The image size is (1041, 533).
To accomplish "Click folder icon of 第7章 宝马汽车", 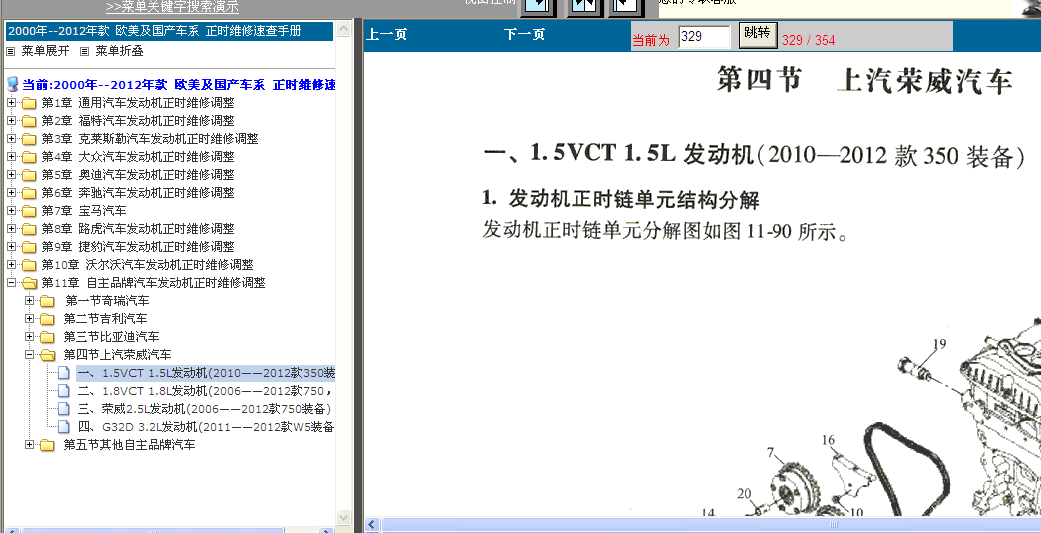I will pyautogui.click(x=29, y=211).
